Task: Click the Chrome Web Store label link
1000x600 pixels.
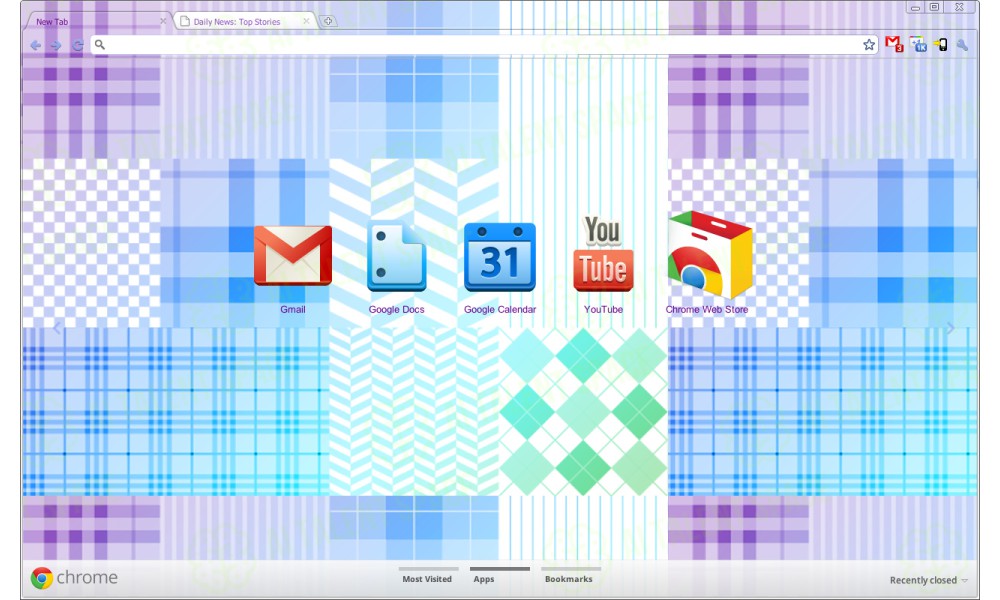Action: click(707, 309)
